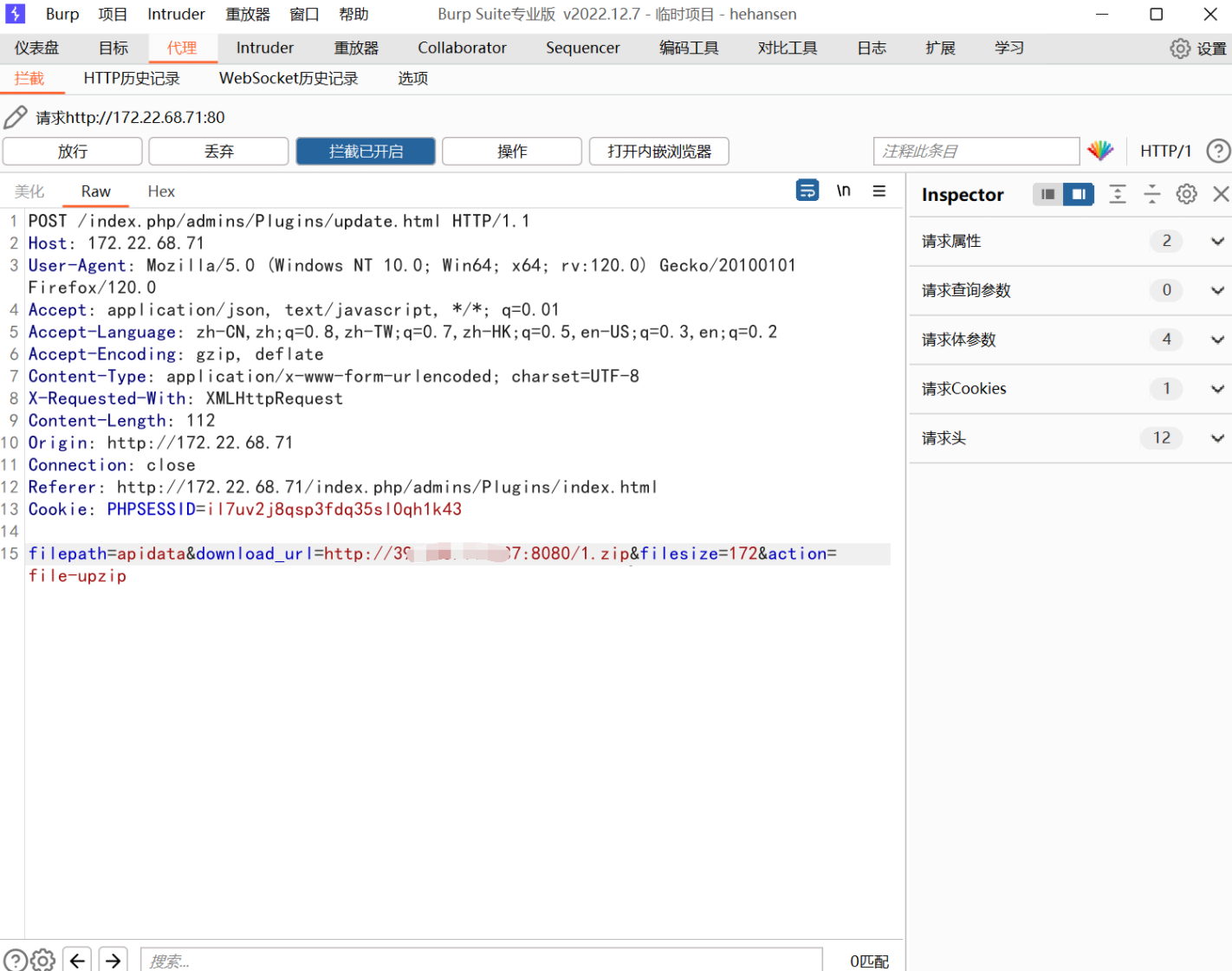1232x971 pixels.
Task: Switch to the 仪表盘 tab
Action: [x=36, y=48]
